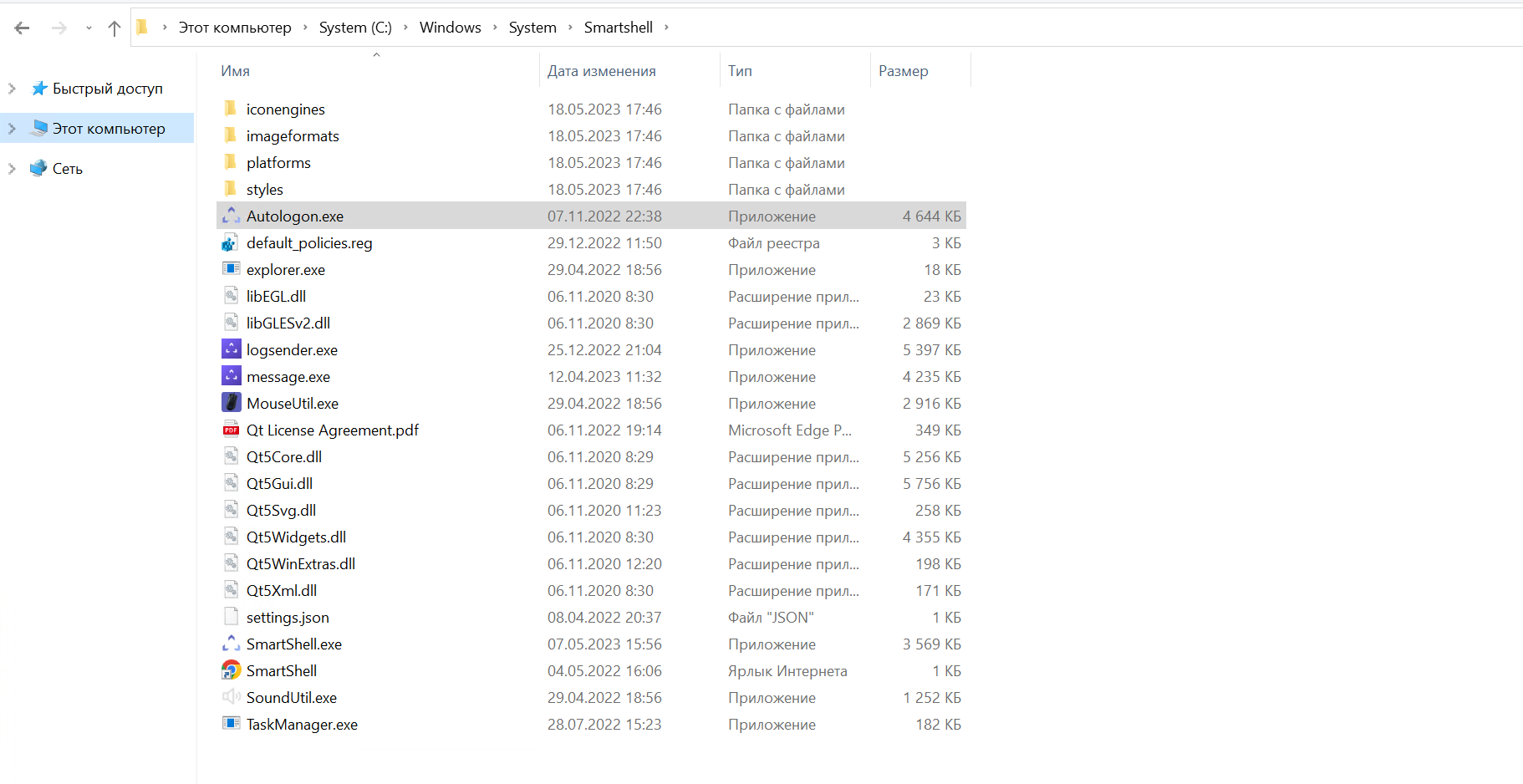Click the Smartshell breadcrumb
1523x784 pixels.
(x=618, y=28)
